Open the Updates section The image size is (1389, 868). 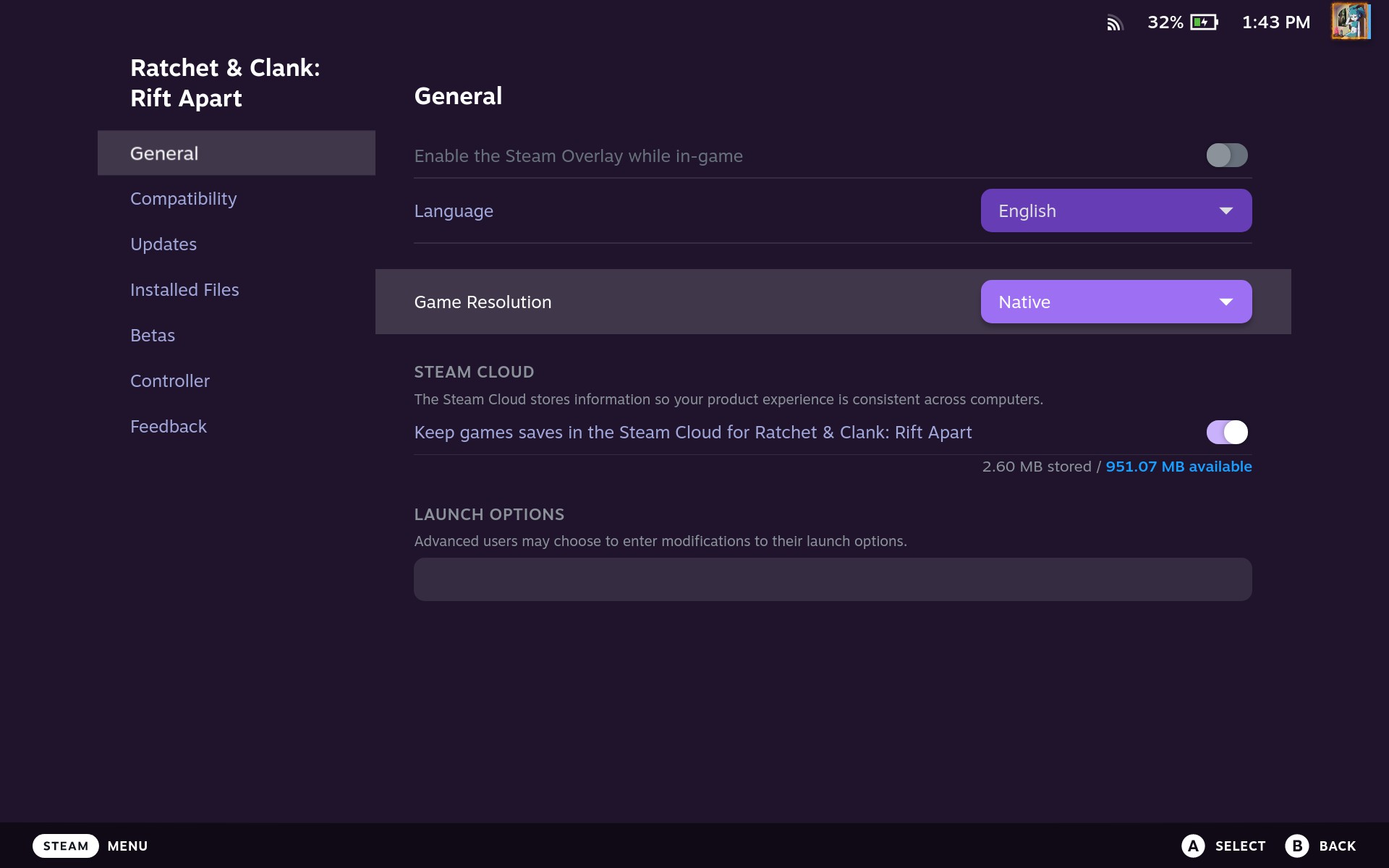pyautogui.click(x=236, y=244)
